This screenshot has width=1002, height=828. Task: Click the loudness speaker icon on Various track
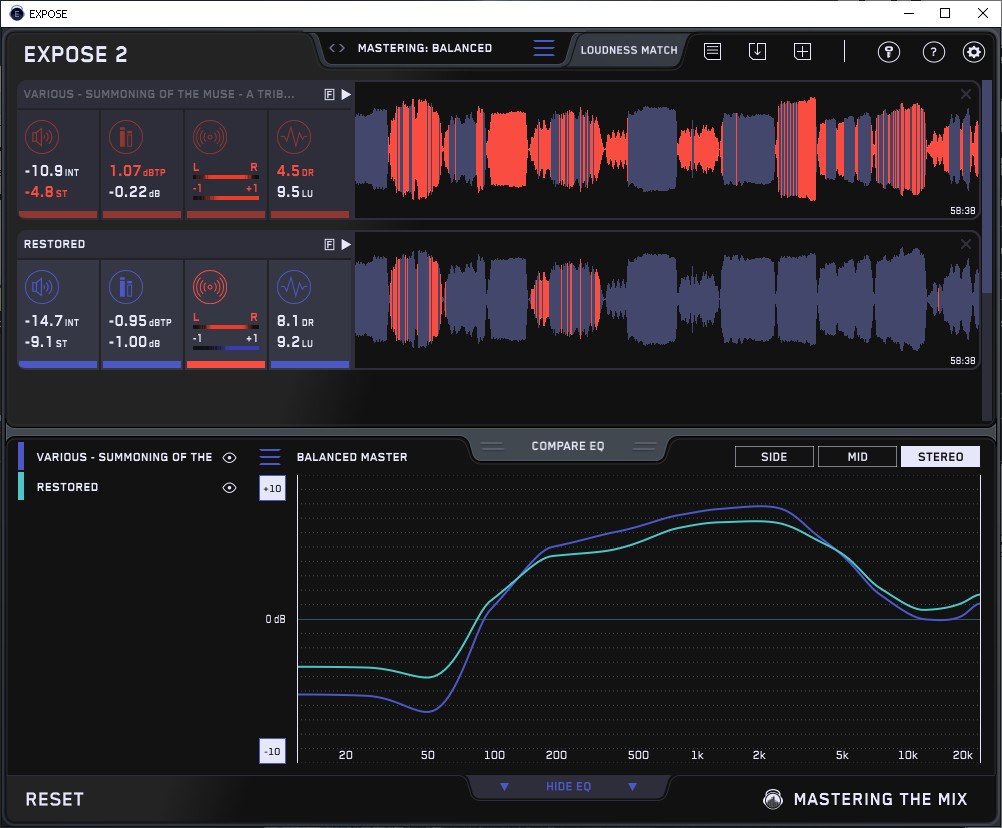42,137
